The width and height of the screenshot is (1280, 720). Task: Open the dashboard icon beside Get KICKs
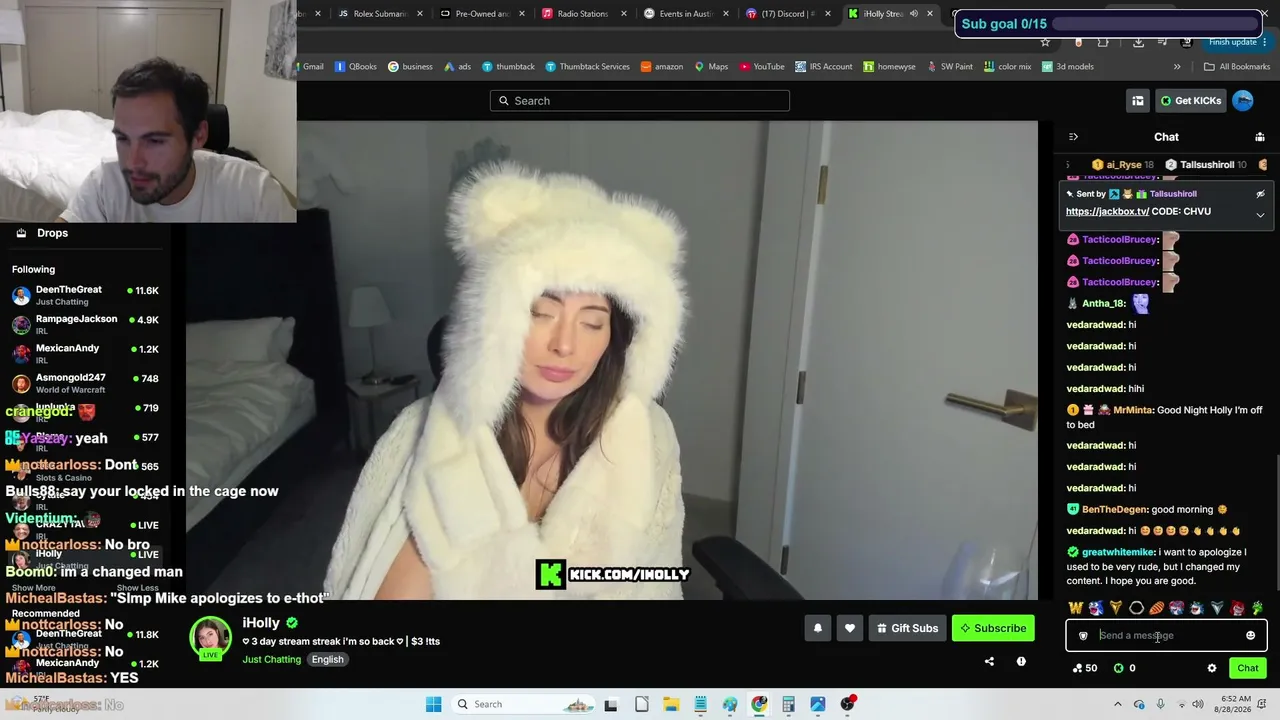pyautogui.click(x=1138, y=101)
